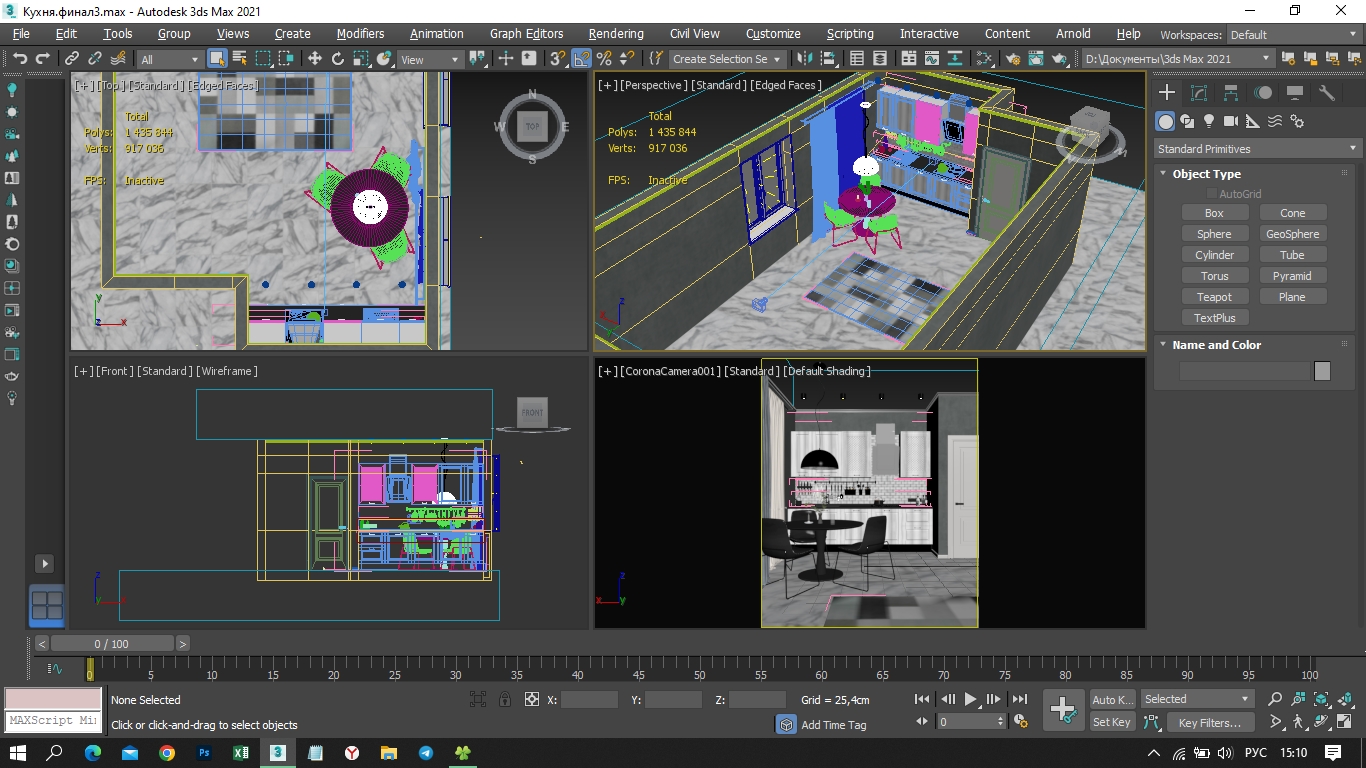The image size is (1366, 768).
Task: Click the Redo arrow in the main toolbar
Action: [42, 59]
